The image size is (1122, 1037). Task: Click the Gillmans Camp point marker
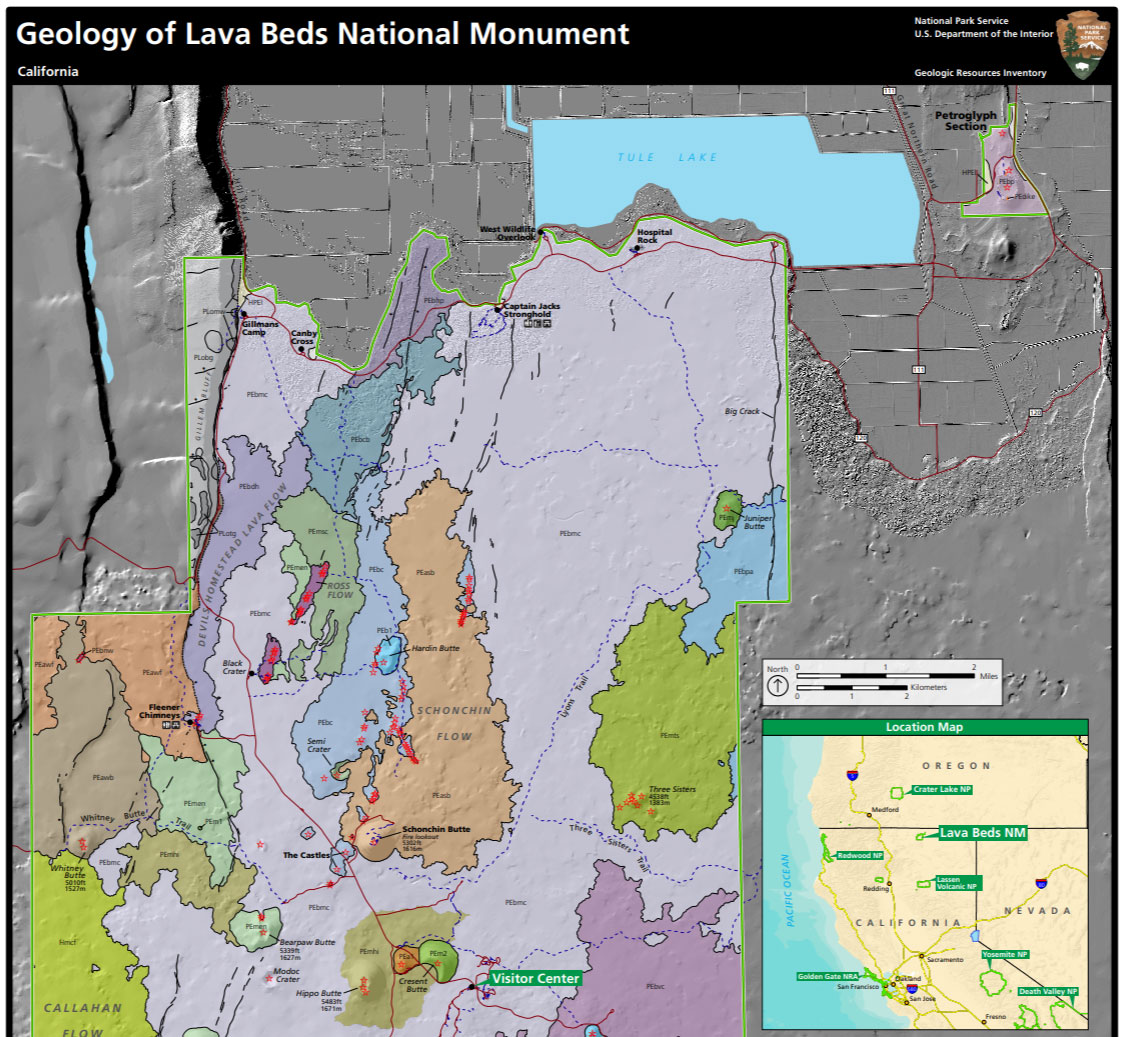pyautogui.click(x=244, y=314)
